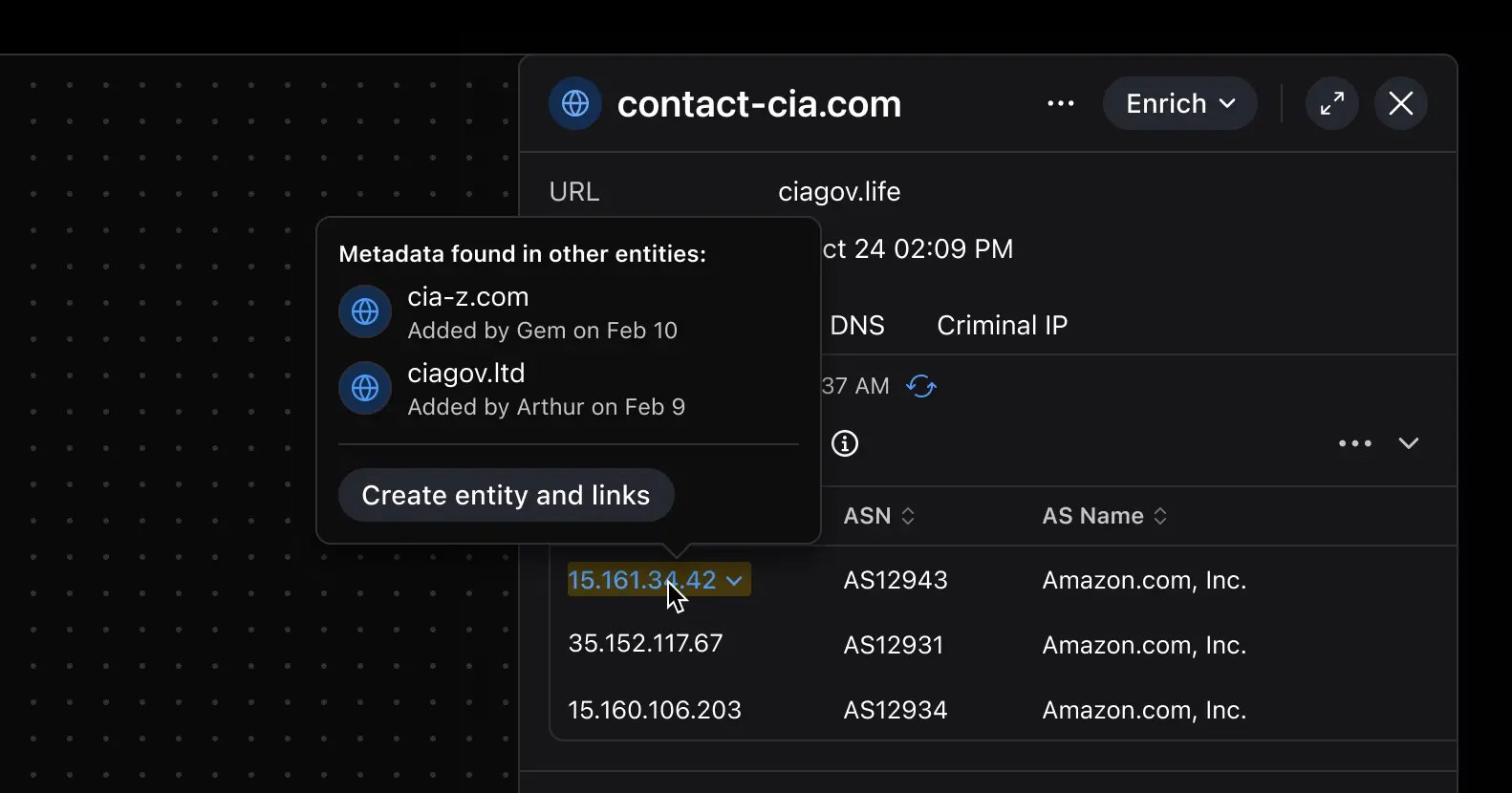Collapse the table section with the chevron
The width and height of the screenshot is (1512, 793).
tap(1408, 443)
